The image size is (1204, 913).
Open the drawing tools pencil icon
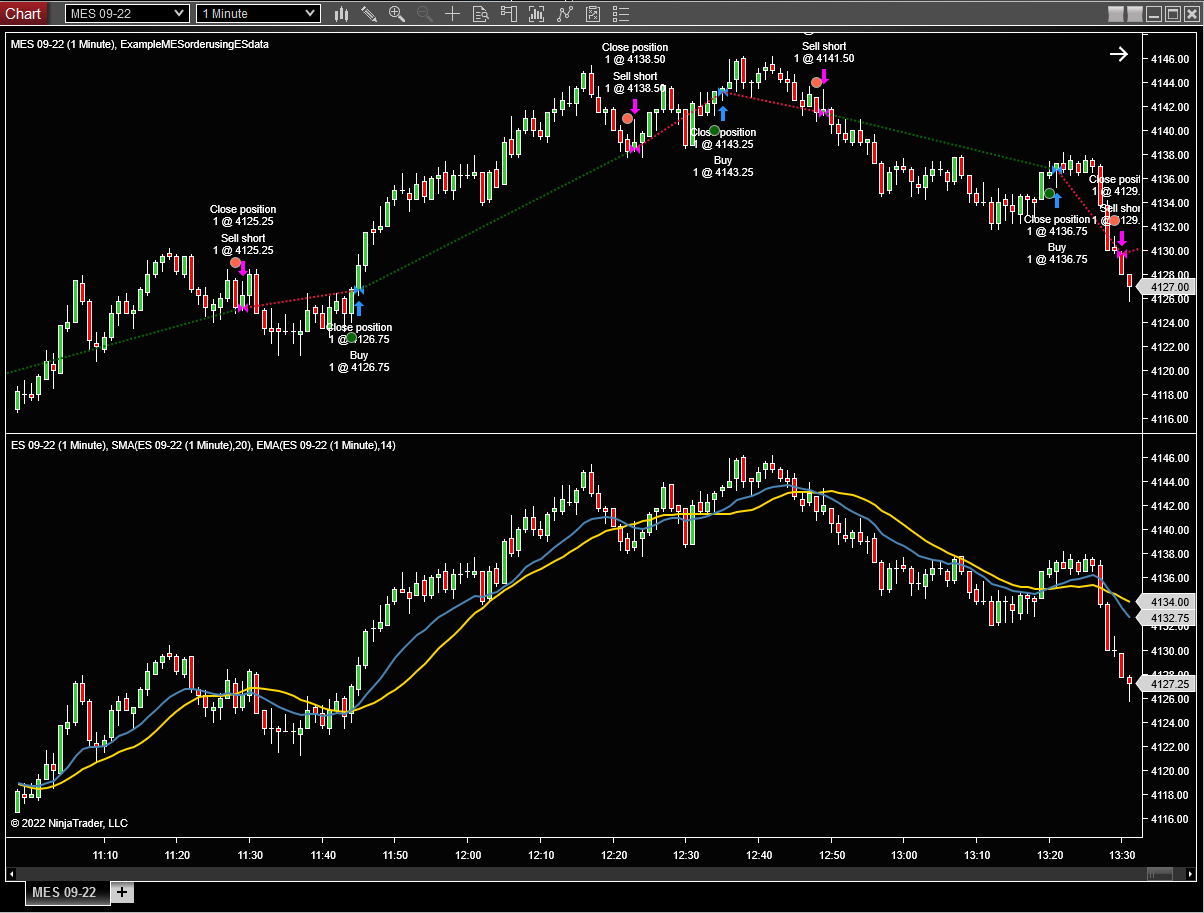369,13
